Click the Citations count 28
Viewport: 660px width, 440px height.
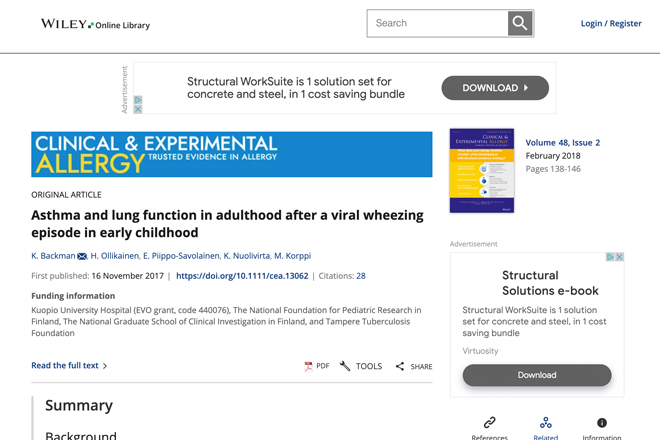point(361,276)
